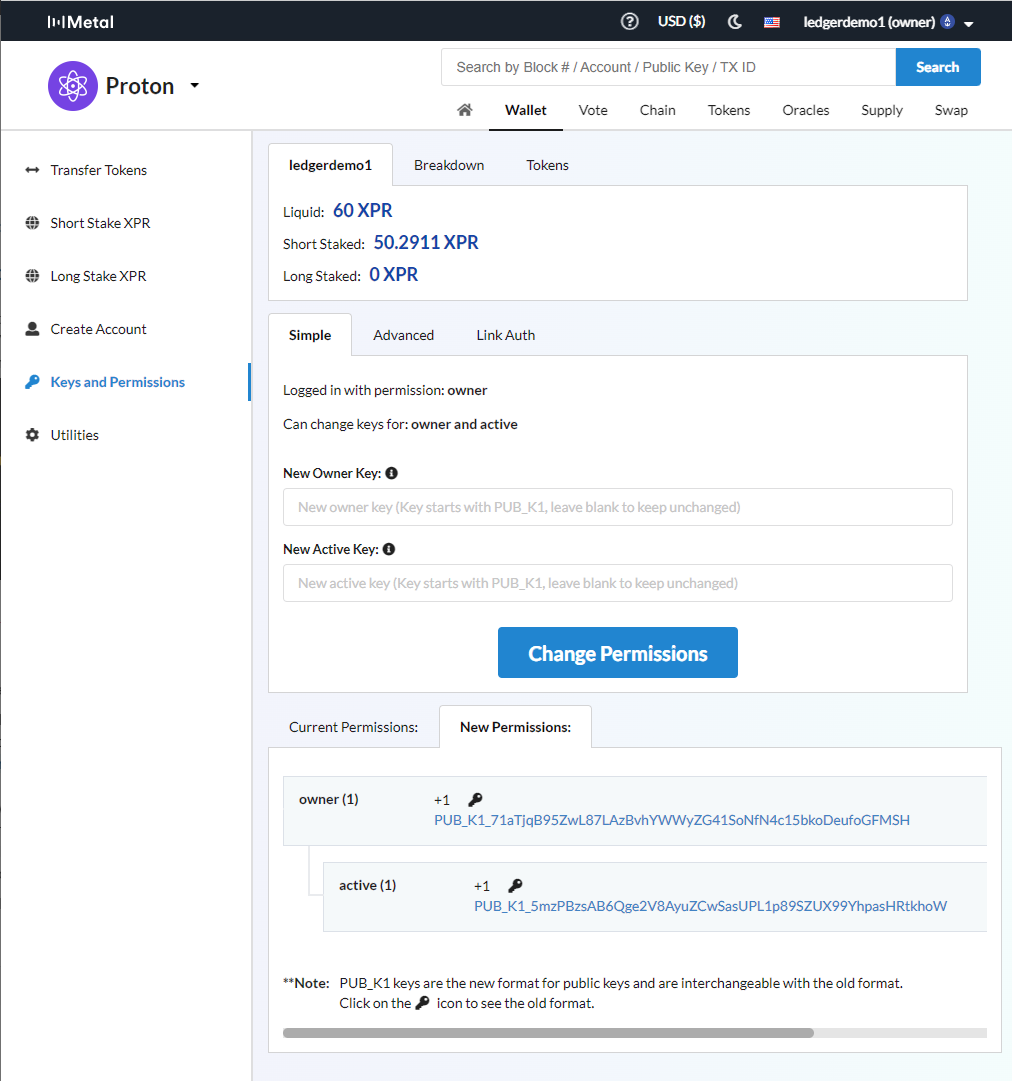Open the USD ($) currency dropdown
Screen dimensions: 1012x1081
click(x=681, y=20)
